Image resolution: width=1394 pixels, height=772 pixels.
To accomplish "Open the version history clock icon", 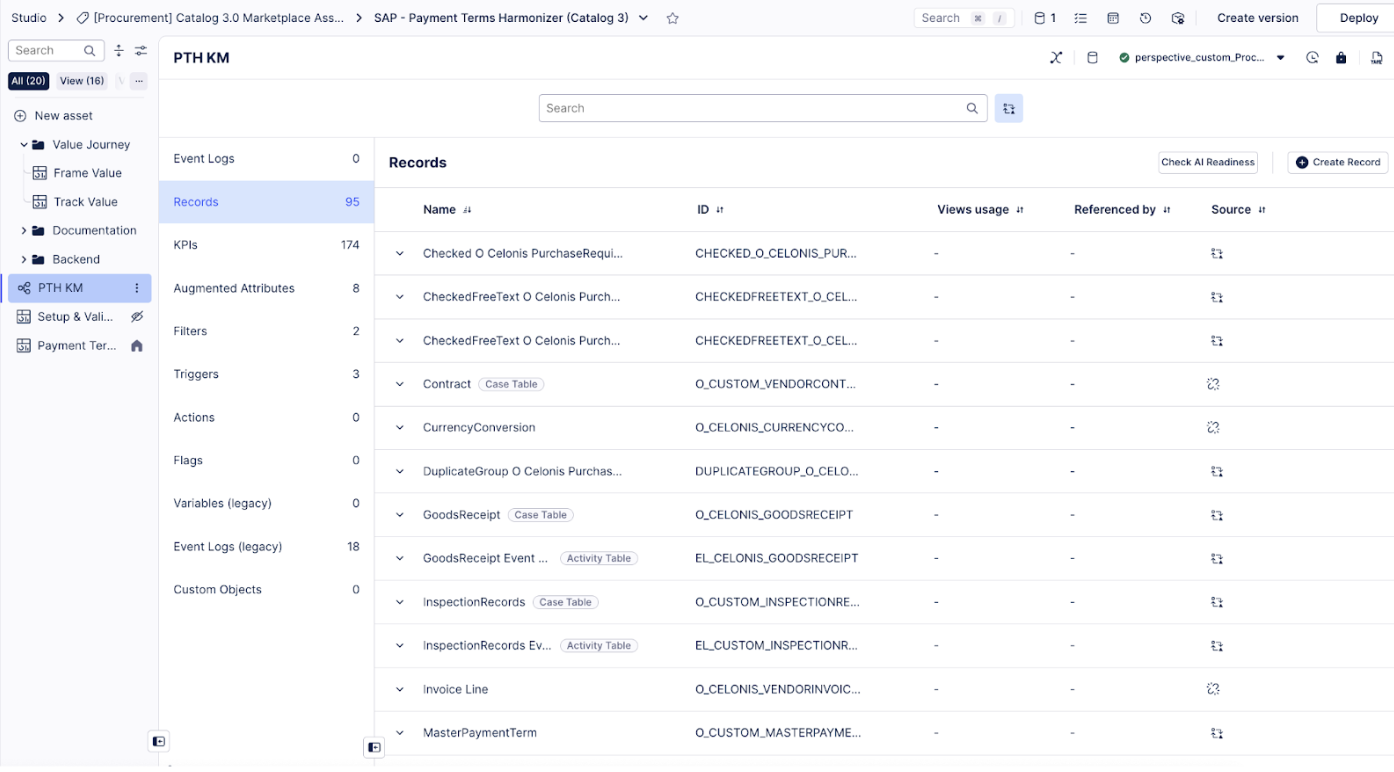I will click(x=1145, y=18).
